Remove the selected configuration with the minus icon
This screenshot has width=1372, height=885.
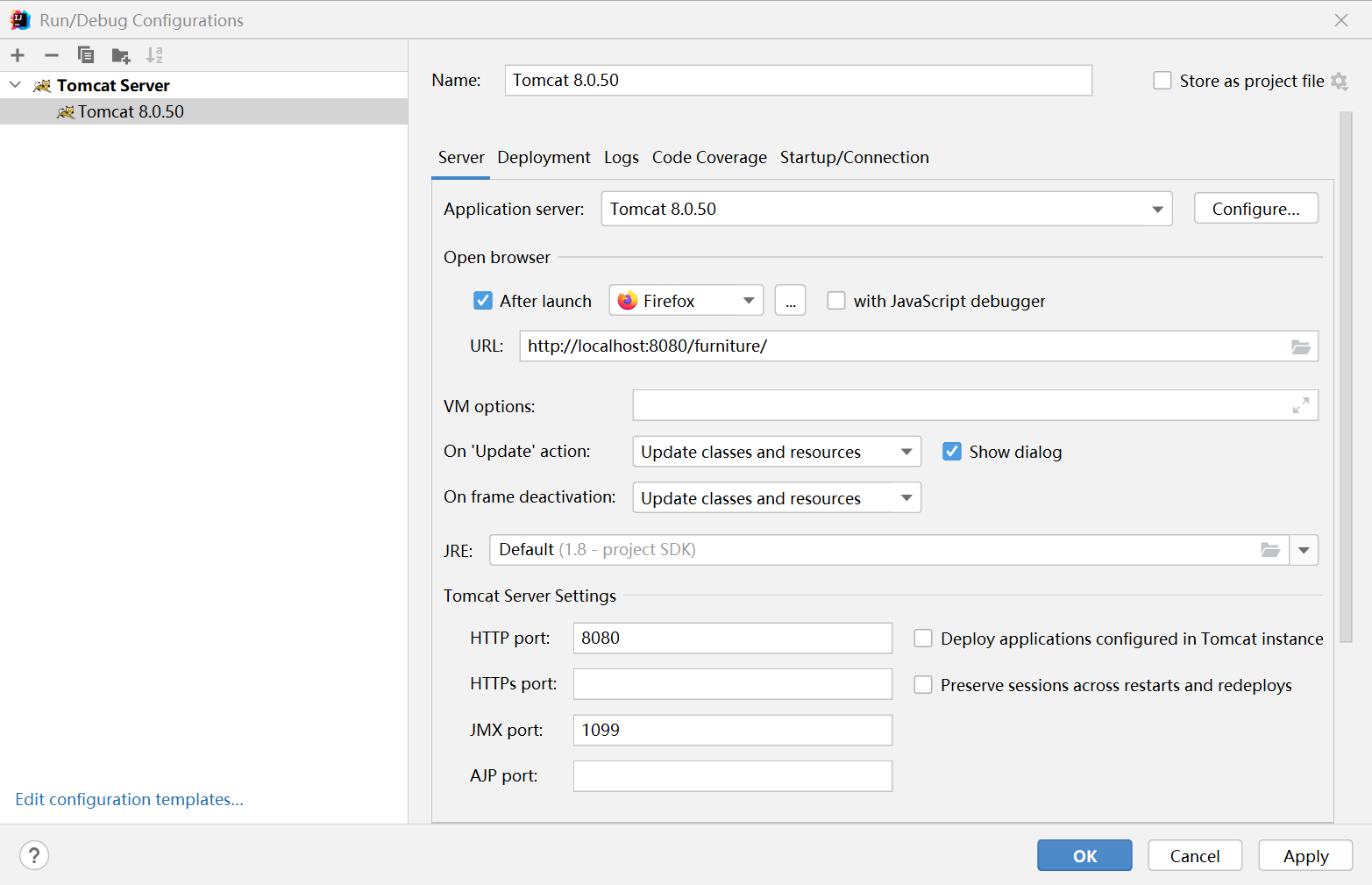point(52,55)
